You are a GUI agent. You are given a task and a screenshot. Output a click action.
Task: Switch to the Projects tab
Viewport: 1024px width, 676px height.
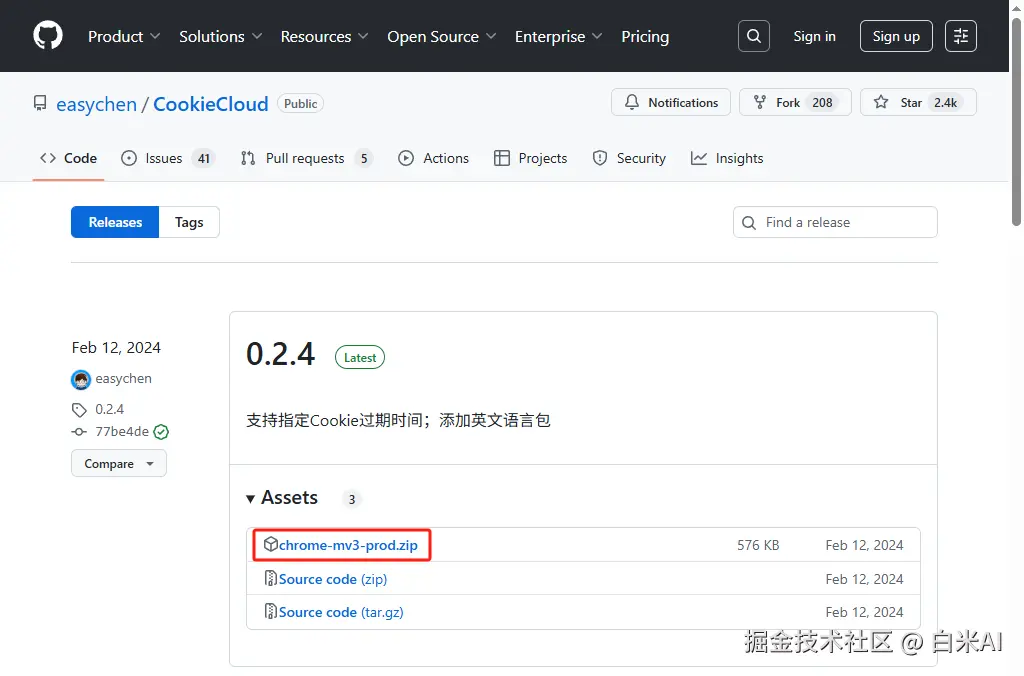pos(531,158)
